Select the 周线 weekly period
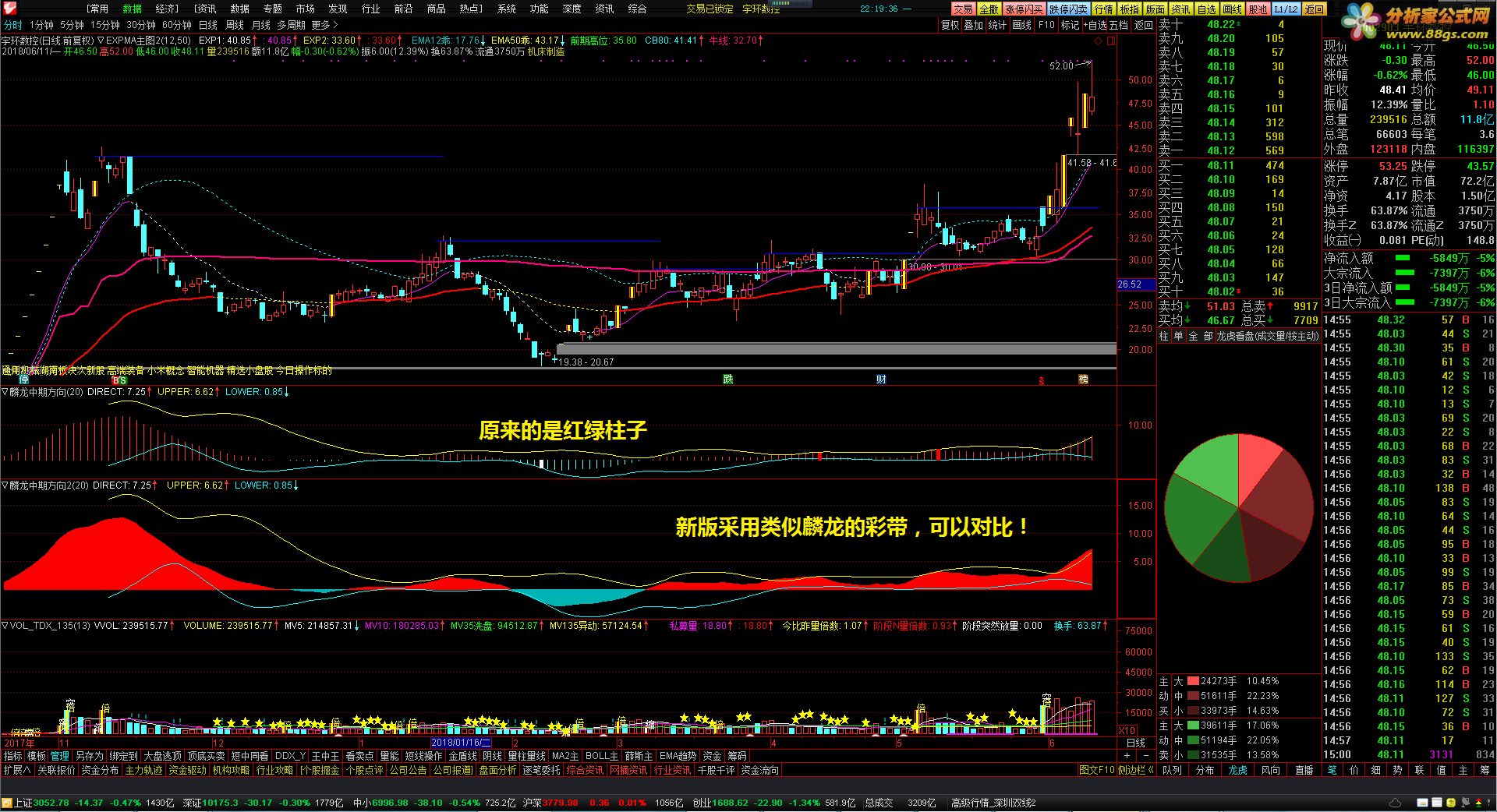Screen dimensions: 1497x812 click(x=234, y=25)
